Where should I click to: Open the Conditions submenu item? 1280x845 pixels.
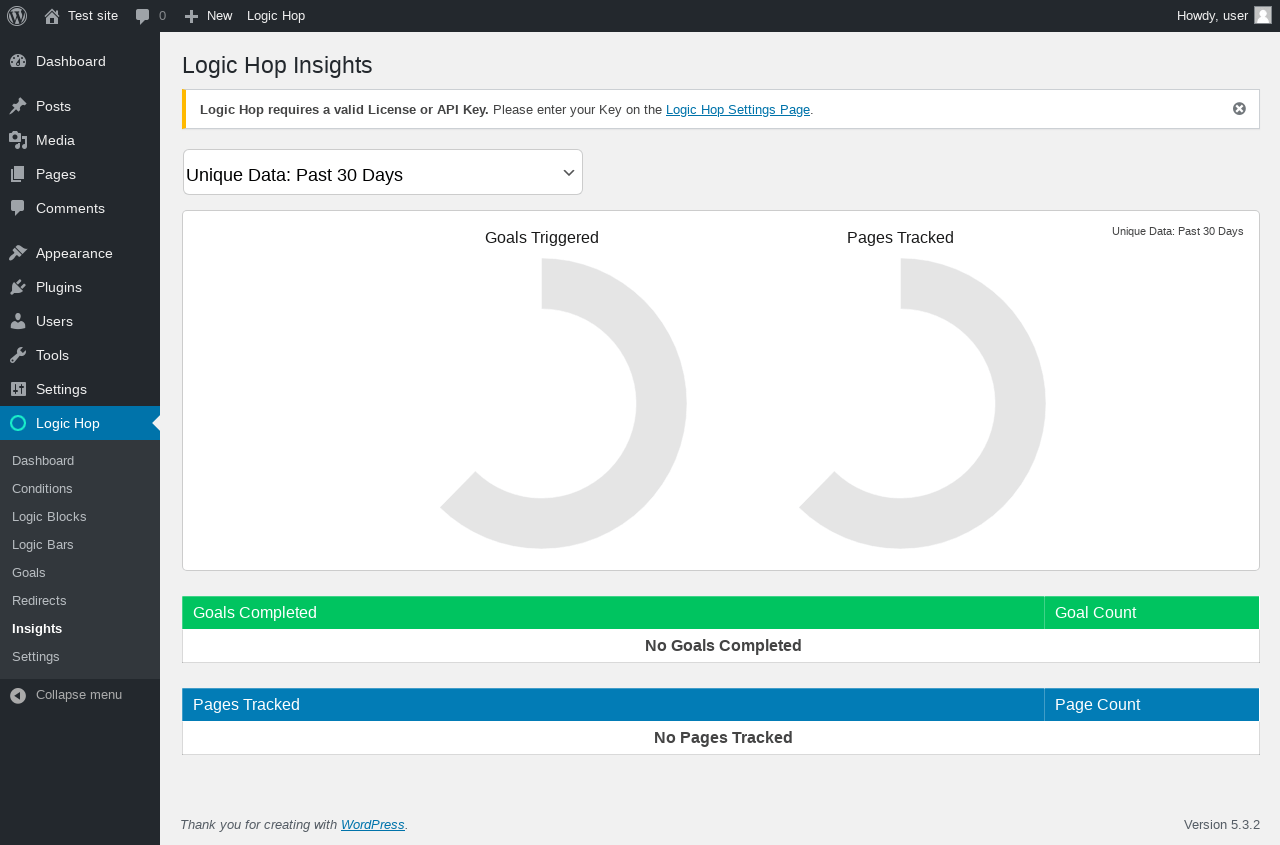tap(80, 489)
